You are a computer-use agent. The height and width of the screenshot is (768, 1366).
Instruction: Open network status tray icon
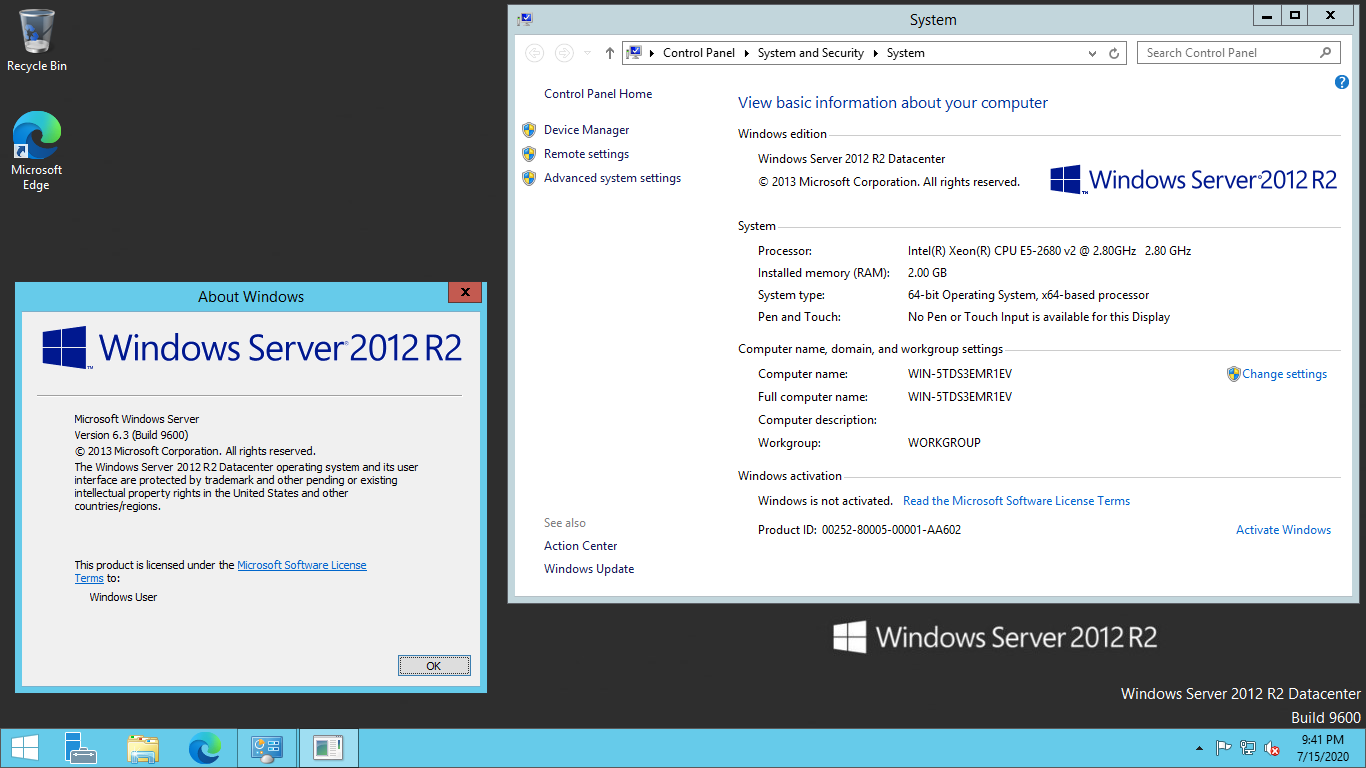(x=1248, y=748)
